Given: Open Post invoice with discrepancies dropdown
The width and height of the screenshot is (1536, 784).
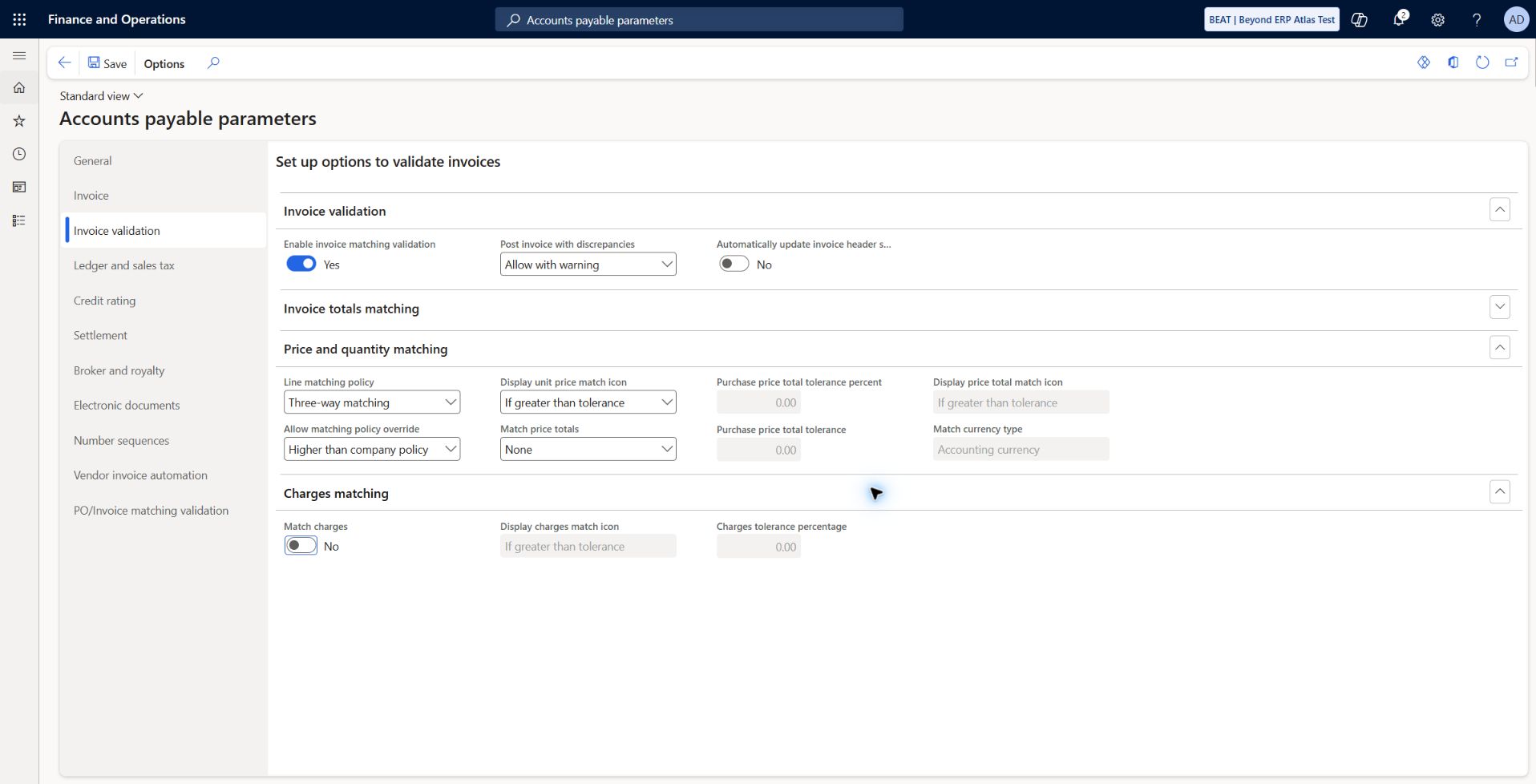Looking at the screenshot, I should [588, 265].
